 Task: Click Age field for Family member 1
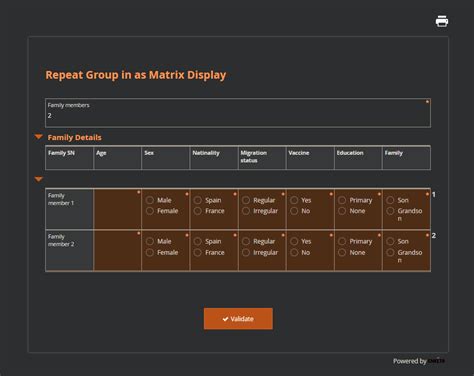[117, 209]
